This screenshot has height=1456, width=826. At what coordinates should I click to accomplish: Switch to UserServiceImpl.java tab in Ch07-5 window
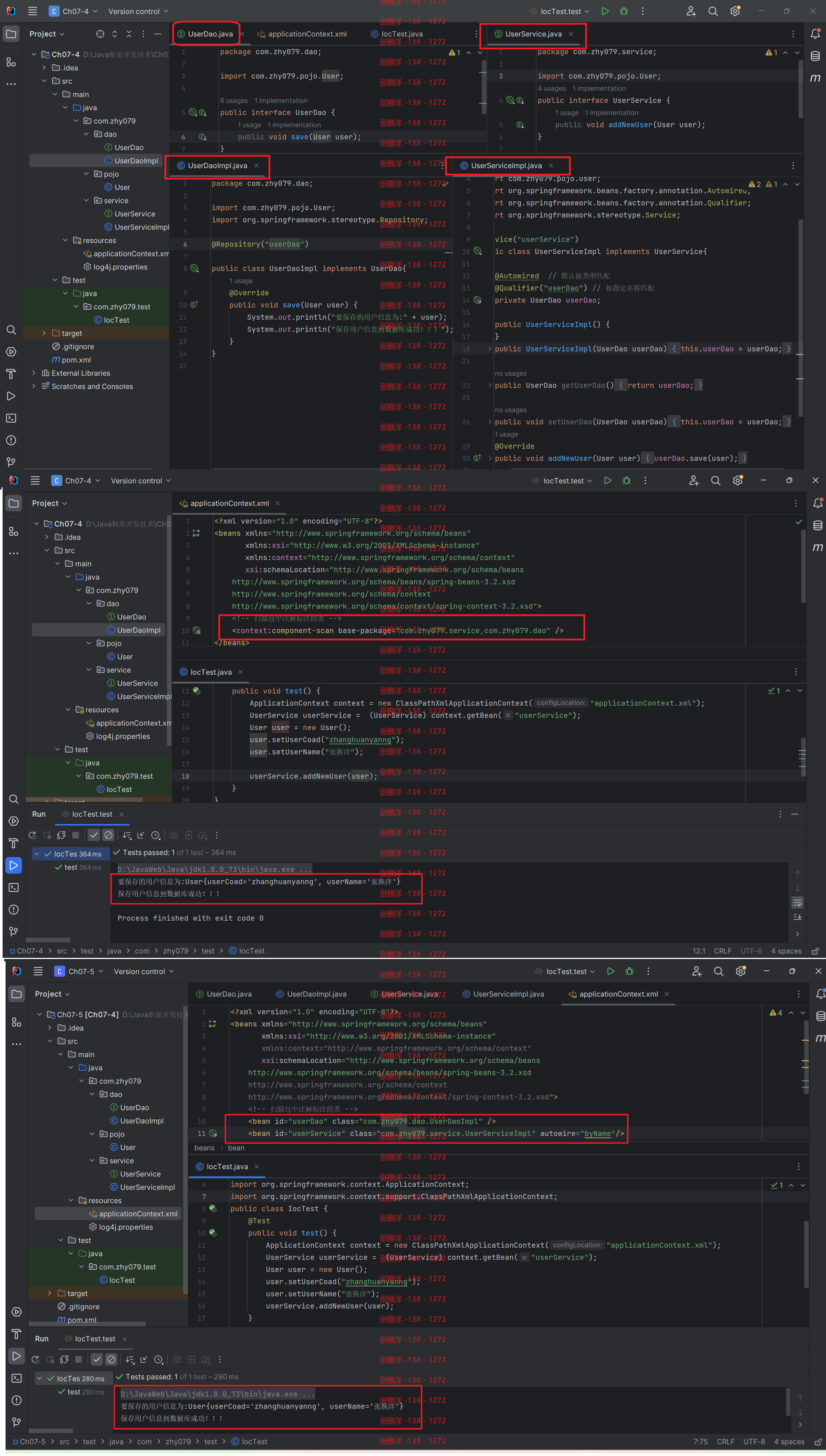point(503,994)
